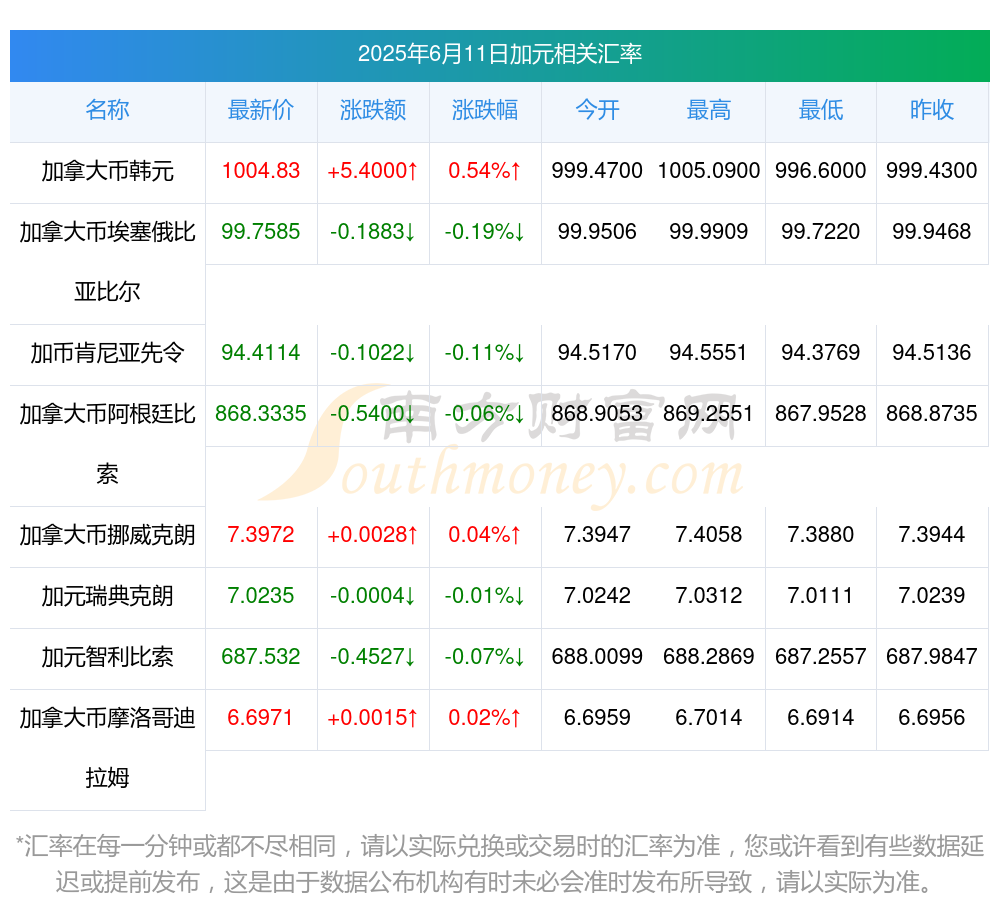This screenshot has height=913, width=1000.
Task: Click row name 加元智利比索
Action: (107, 657)
